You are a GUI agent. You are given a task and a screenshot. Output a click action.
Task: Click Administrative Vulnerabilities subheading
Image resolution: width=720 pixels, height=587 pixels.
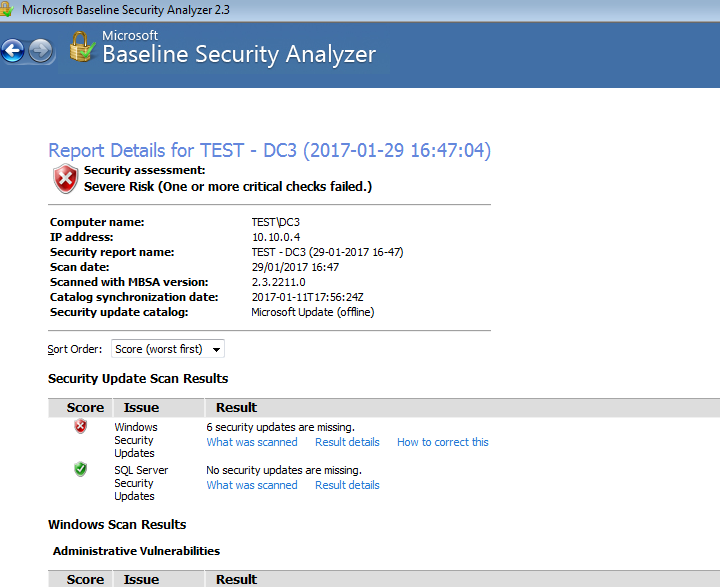[x=136, y=551]
